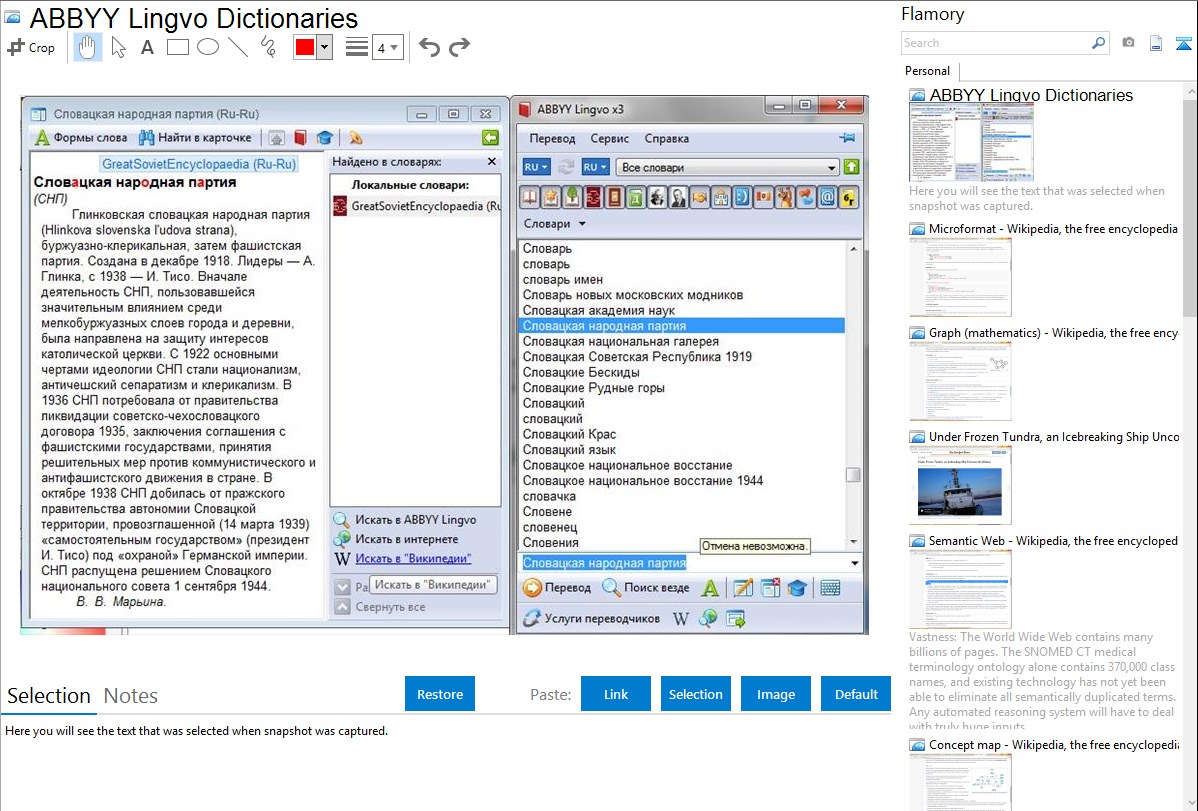This screenshot has width=1198, height=811.
Task: Open Under Frozen Tundra snapshot thumbnail
Action: click(x=960, y=485)
